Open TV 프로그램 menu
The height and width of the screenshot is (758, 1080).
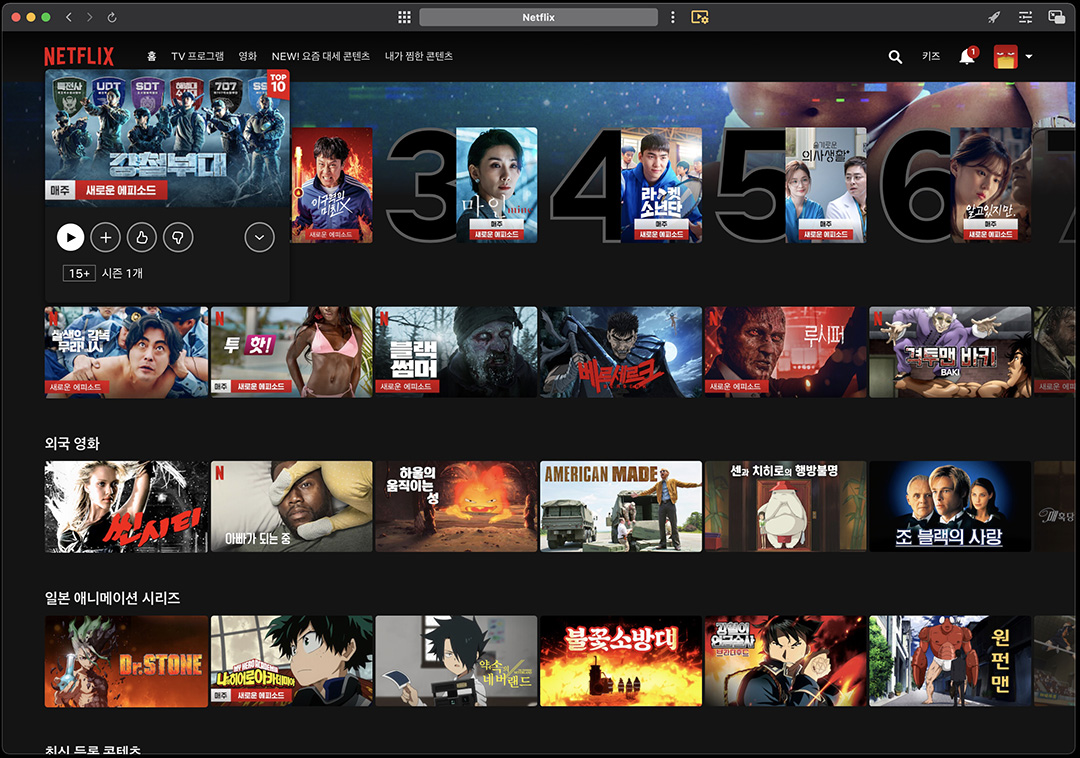coord(198,56)
